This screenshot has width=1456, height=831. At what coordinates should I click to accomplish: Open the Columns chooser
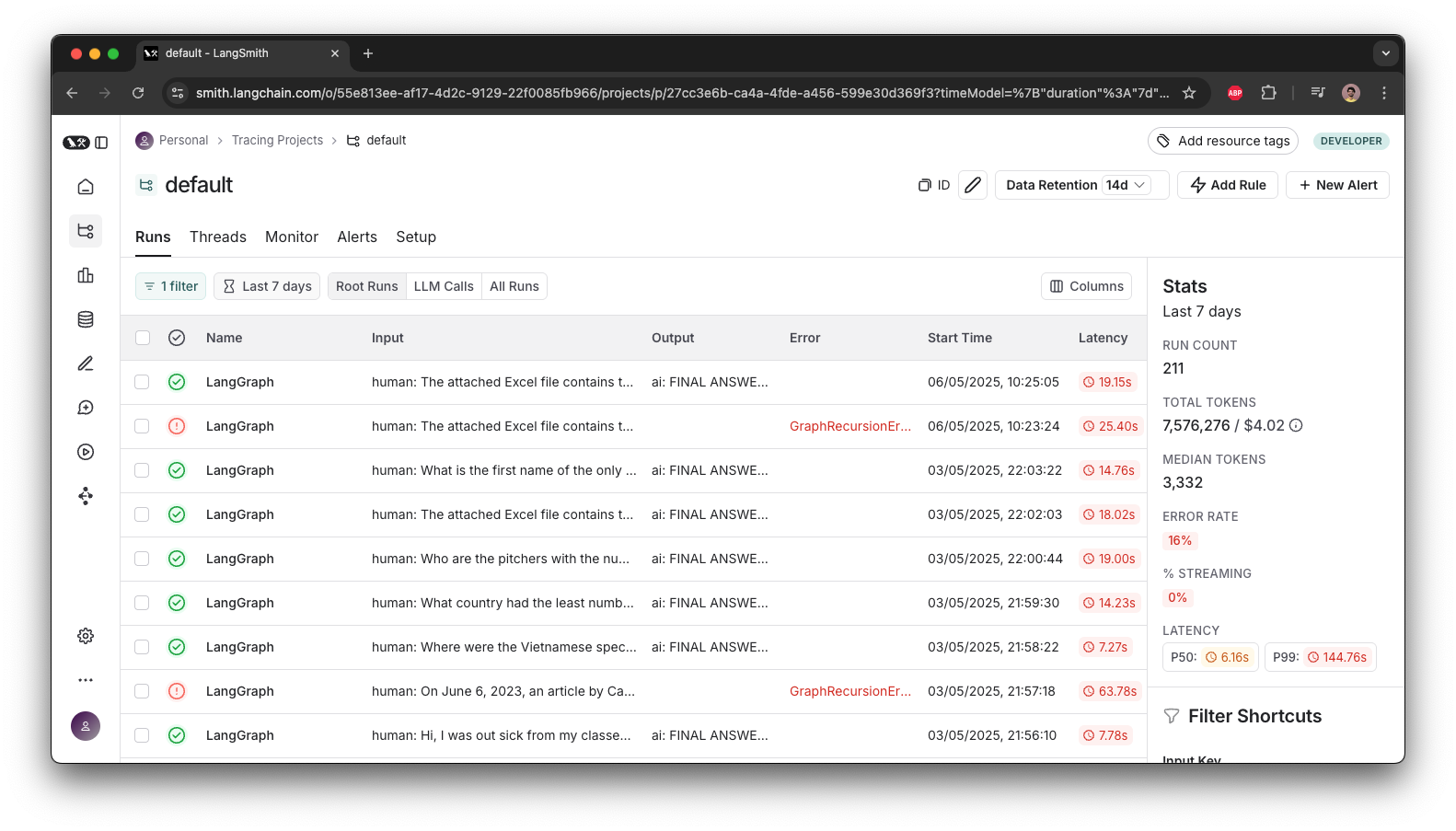(1087, 286)
